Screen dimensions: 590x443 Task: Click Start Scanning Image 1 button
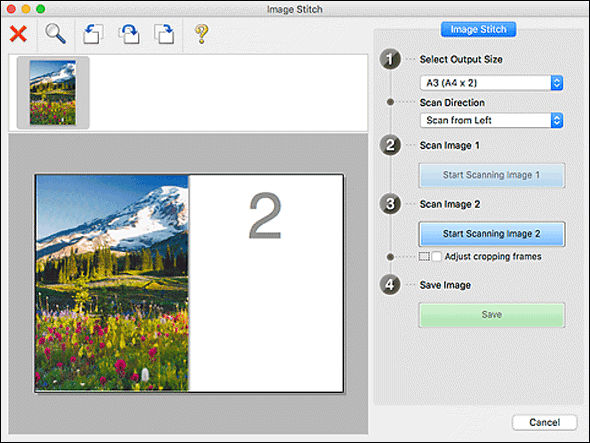[x=491, y=175]
